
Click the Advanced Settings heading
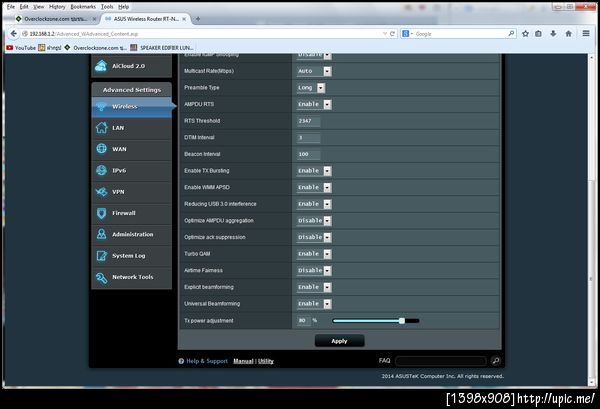click(132, 90)
